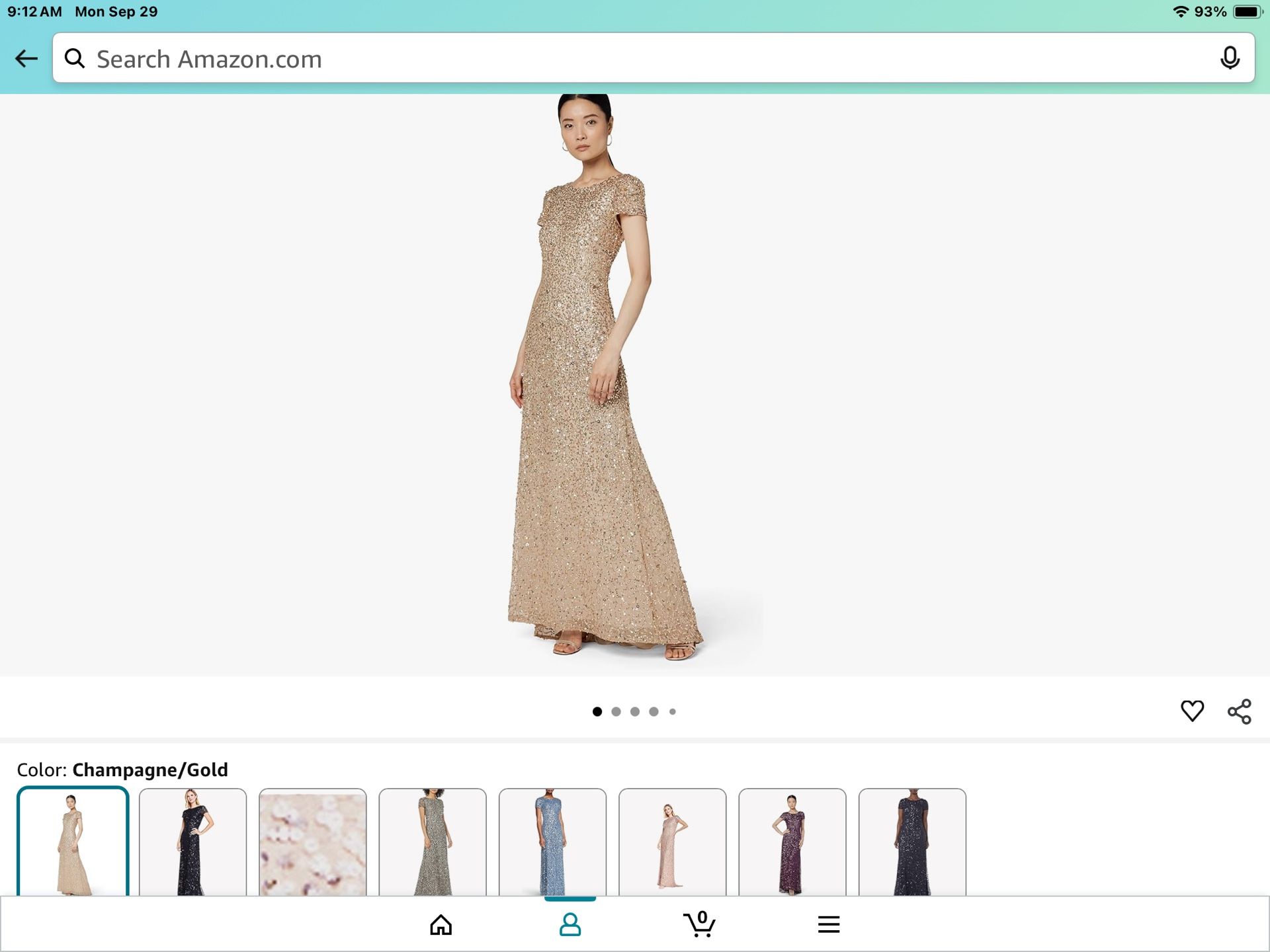Select the black dress color swatch
This screenshot has height=952, width=1270.
pyautogui.click(x=192, y=842)
